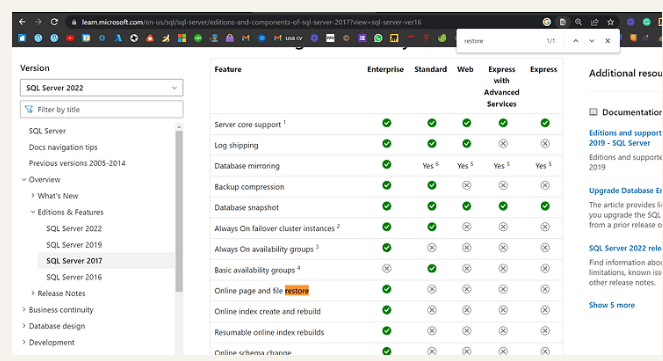Go back to the previous page
Screen dimensions: 663x361
22,22
